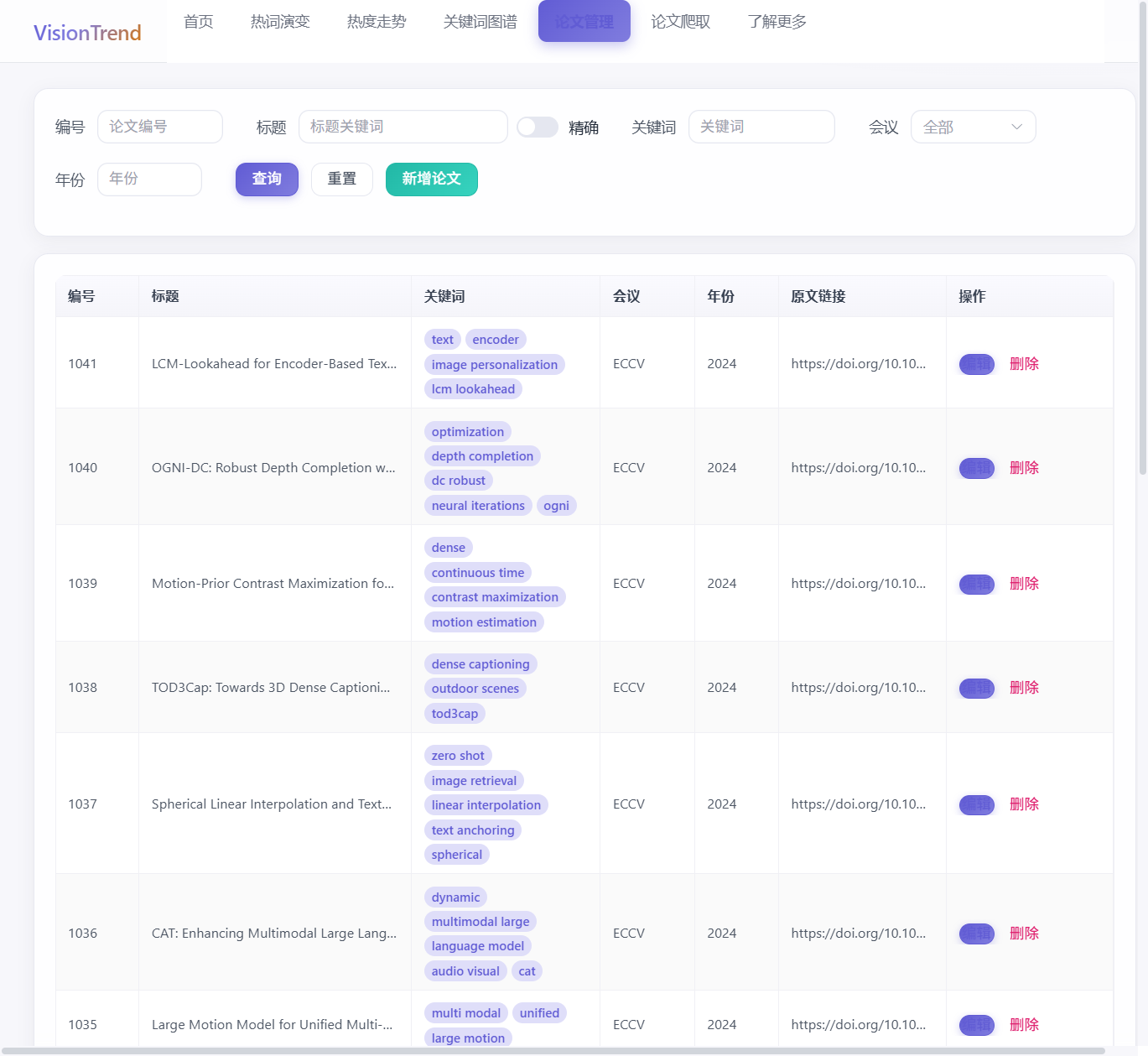1148x1056 pixels.
Task: Open the 关键词图谱 tab
Action: (x=480, y=22)
